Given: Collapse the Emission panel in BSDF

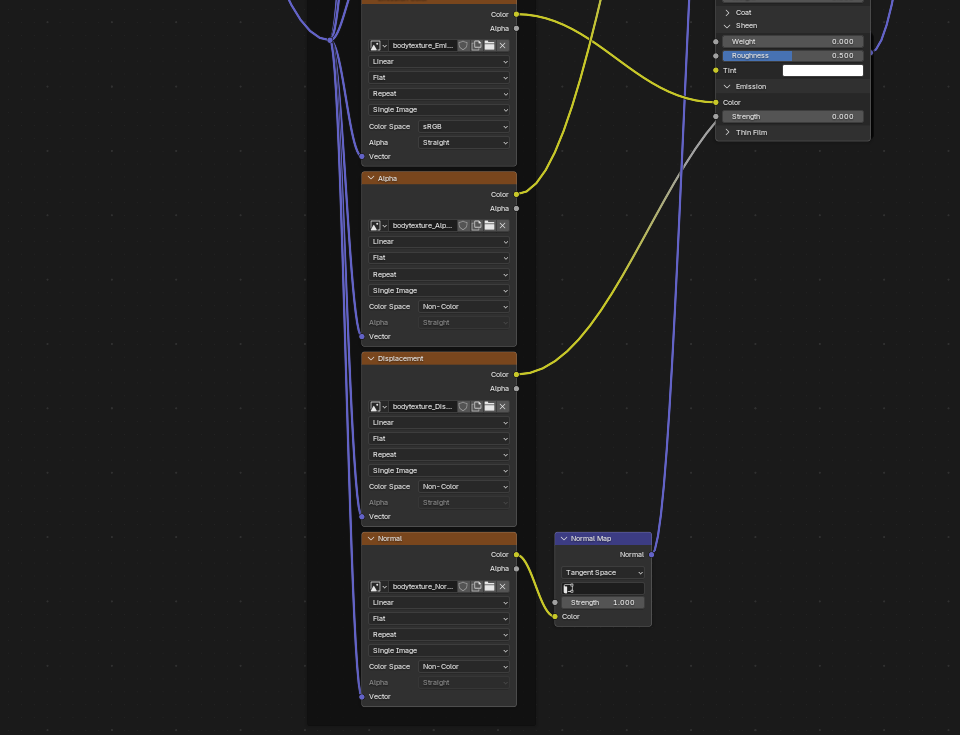Looking at the screenshot, I should click(x=727, y=86).
